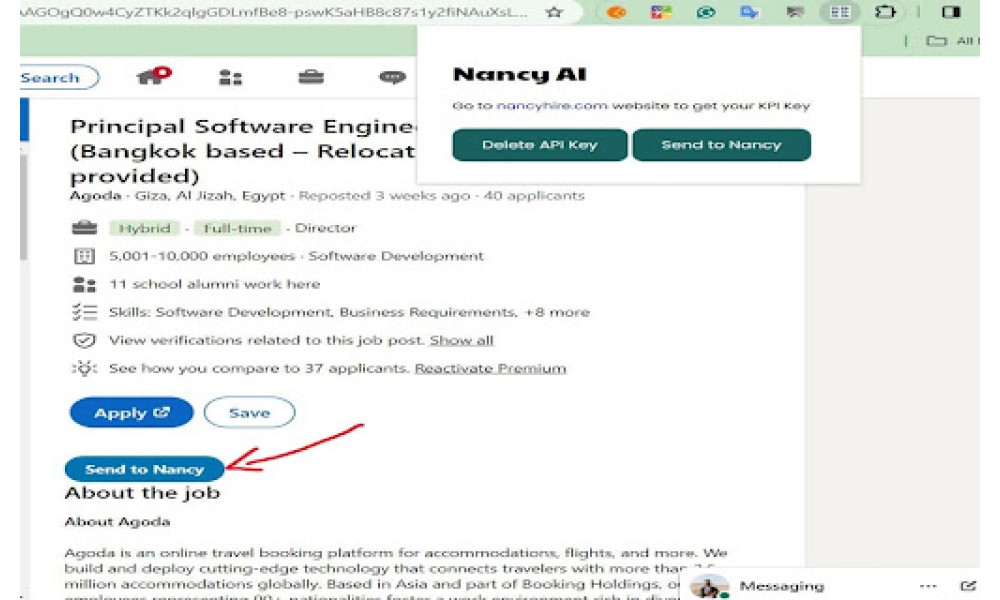Click the 'About Agoda' subheading
This screenshot has height=600, width=1000.
(x=117, y=522)
